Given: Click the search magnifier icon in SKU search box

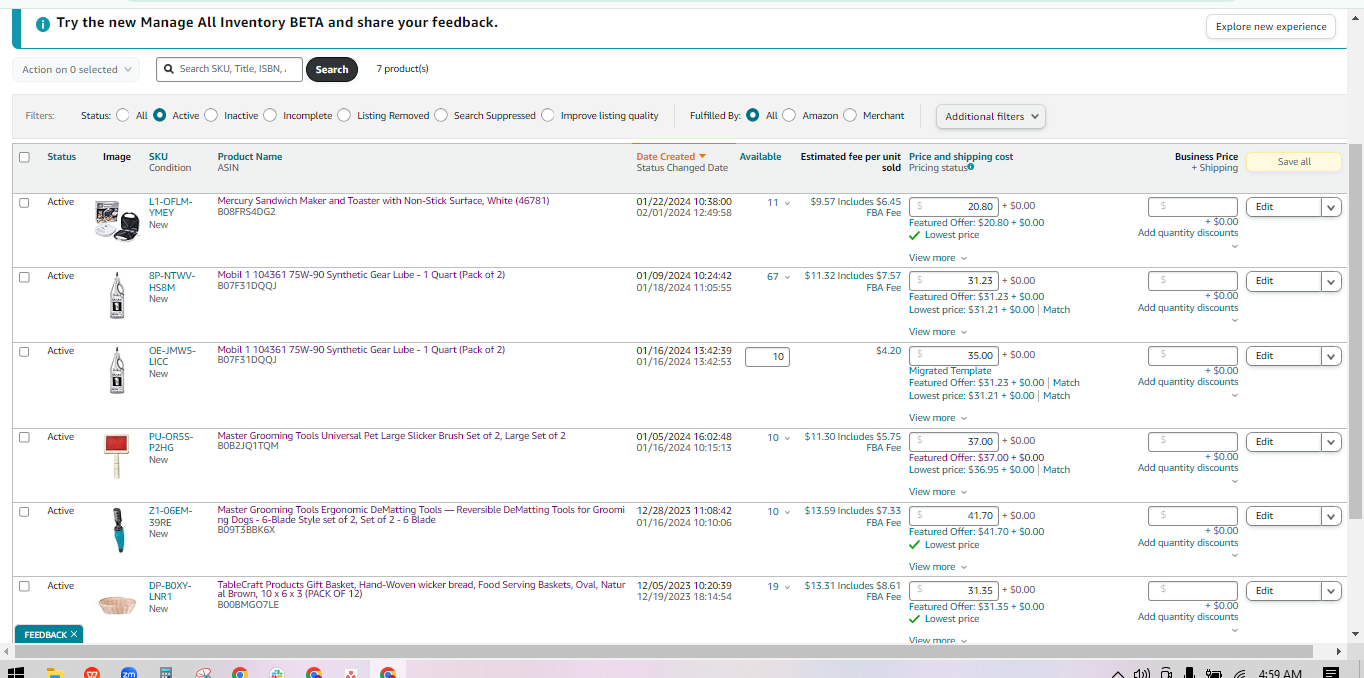Looking at the screenshot, I should coord(169,69).
